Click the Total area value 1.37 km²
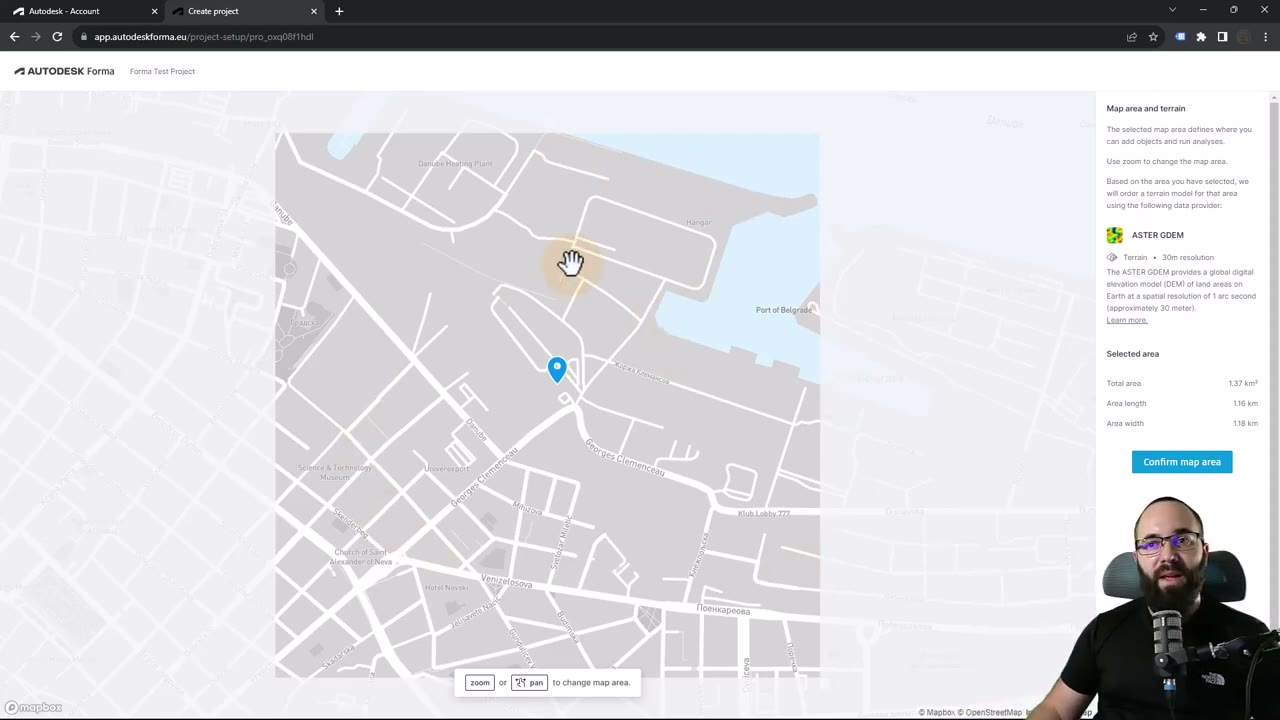 (1243, 383)
